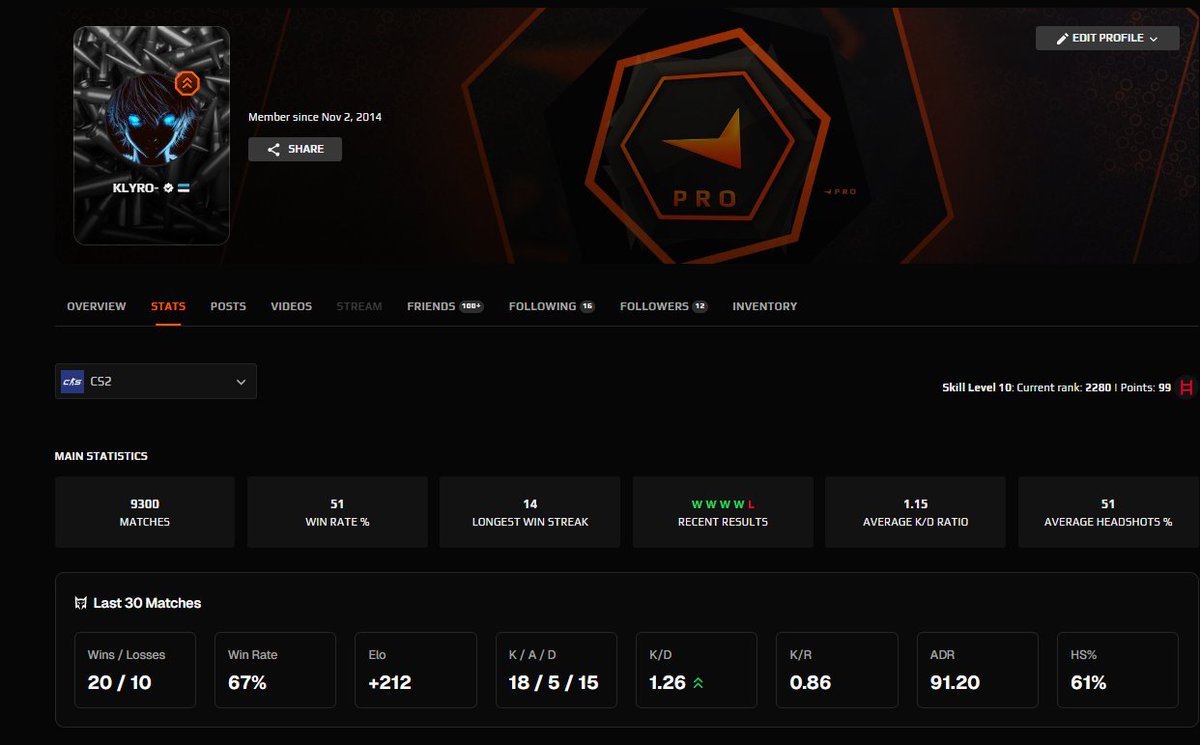Click the Longest Win Streak card
The width and height of the screenshot is (1200, 745).
point(530,512)
